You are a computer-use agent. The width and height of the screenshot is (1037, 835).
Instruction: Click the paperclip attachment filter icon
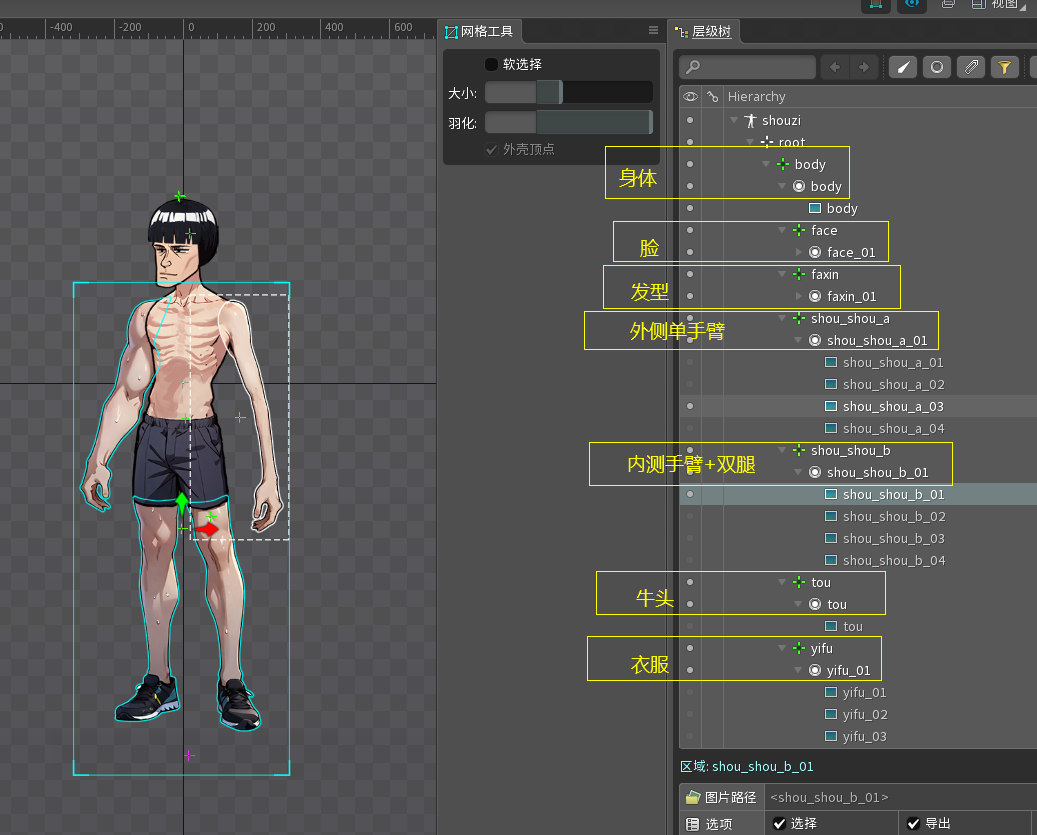coord(970,67)
